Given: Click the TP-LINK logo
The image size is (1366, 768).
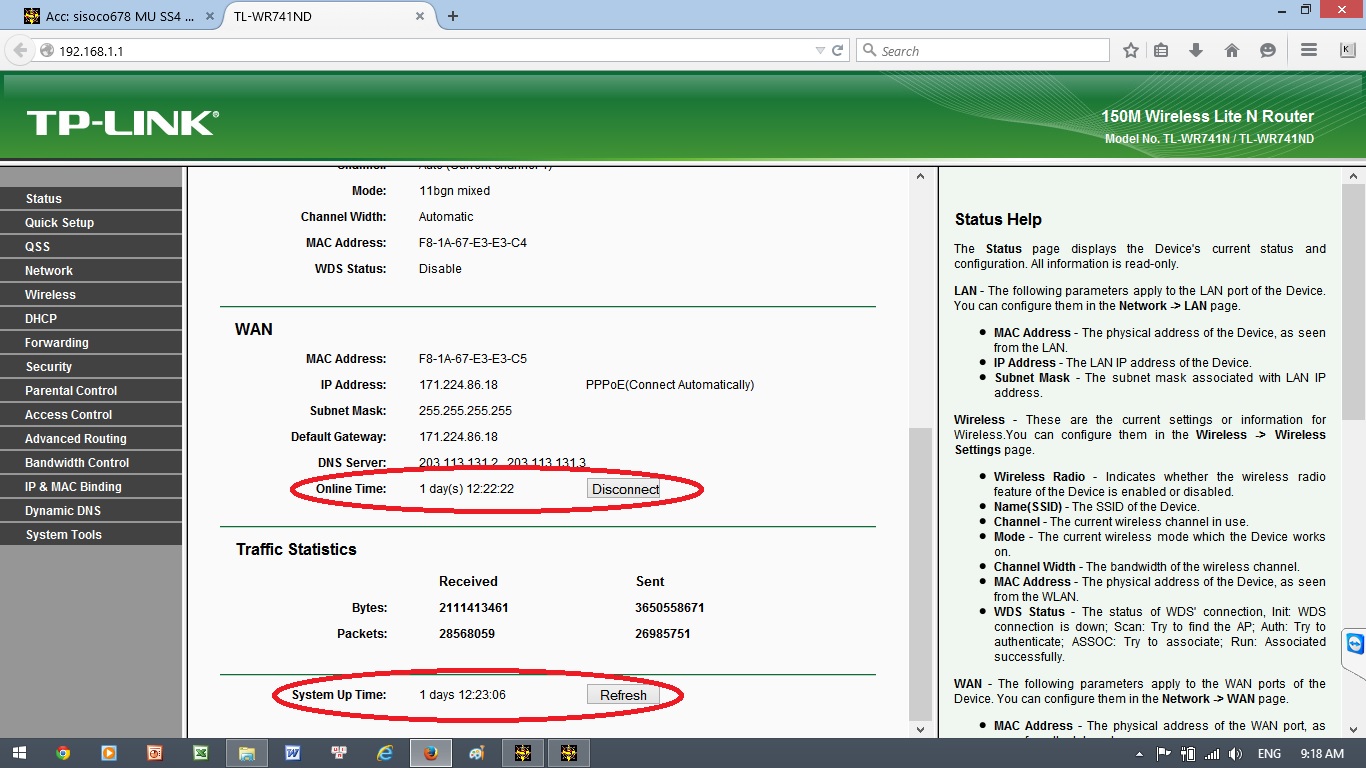Looking at the screenshot, I should tap(122, 123).
